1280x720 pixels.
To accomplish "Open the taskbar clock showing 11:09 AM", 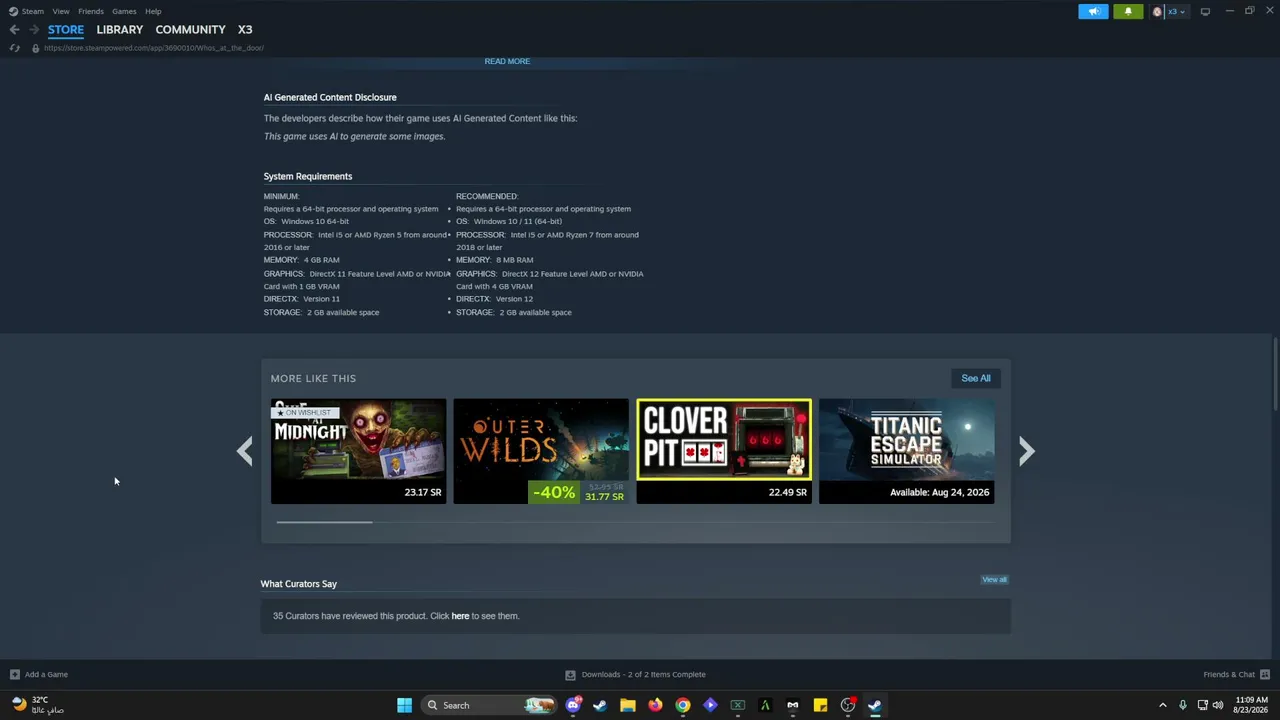I will (x=1251, y=705).
